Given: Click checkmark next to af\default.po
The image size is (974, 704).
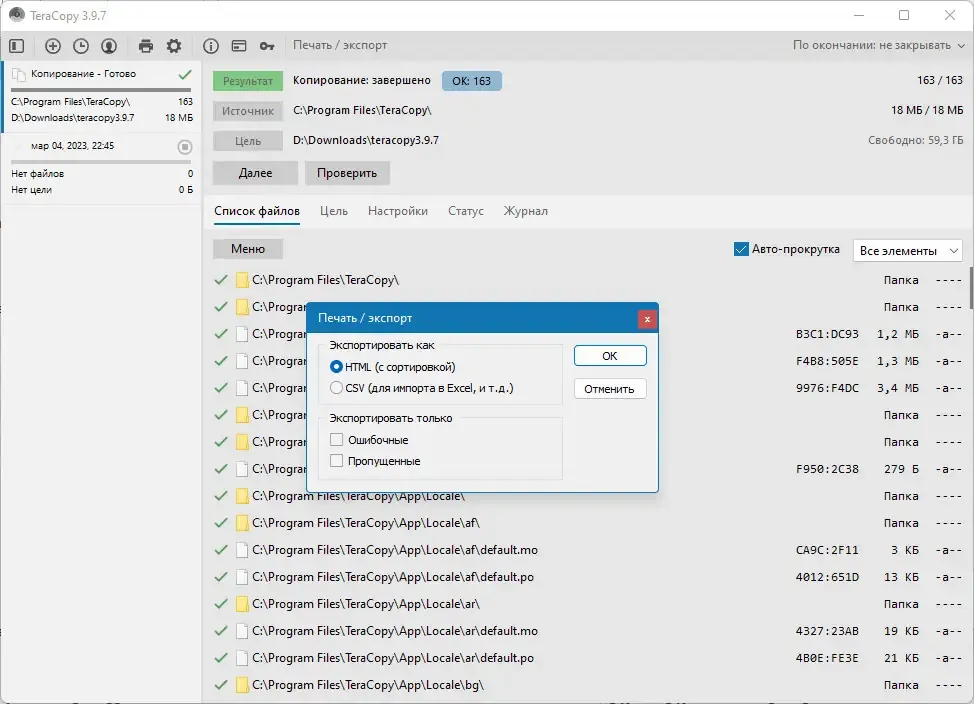Looking at the screenshot, I should click(x=221, y=577).
